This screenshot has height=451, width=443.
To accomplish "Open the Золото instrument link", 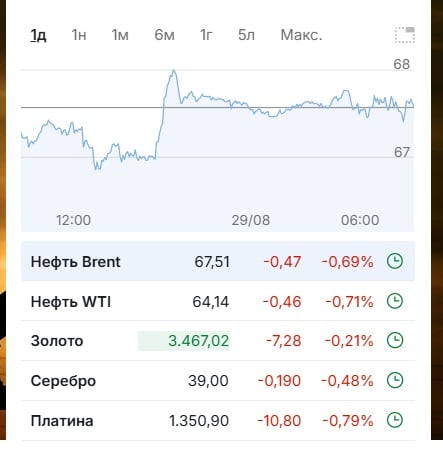I will click(x=57, y=341).
